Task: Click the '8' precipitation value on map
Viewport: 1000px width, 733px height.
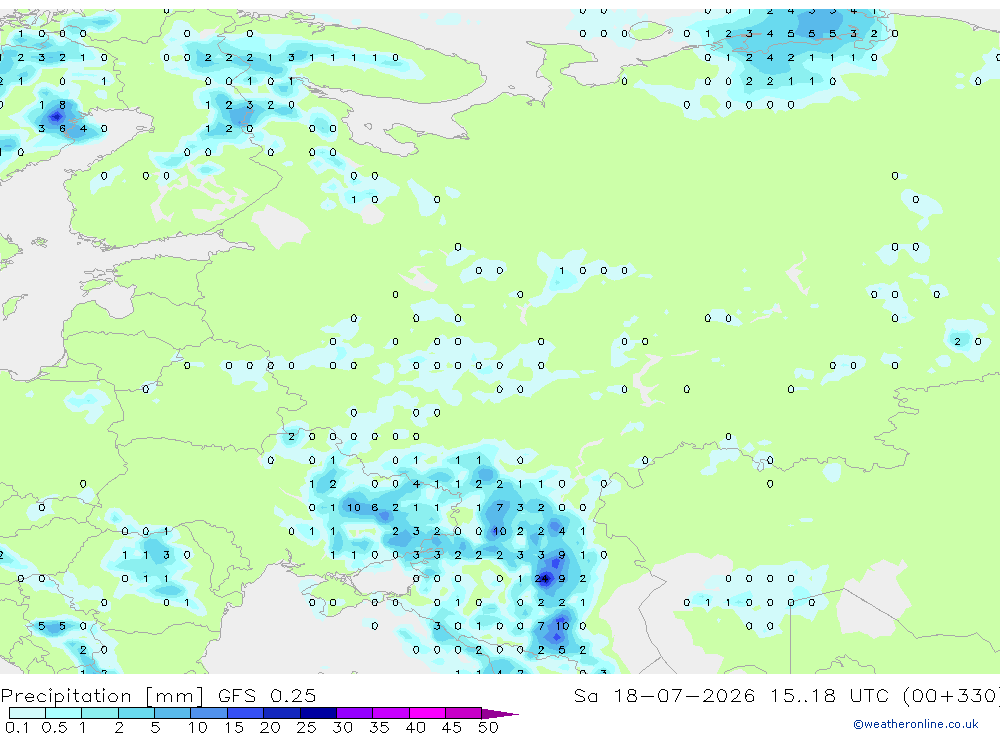Action: (x=62, y=105)
